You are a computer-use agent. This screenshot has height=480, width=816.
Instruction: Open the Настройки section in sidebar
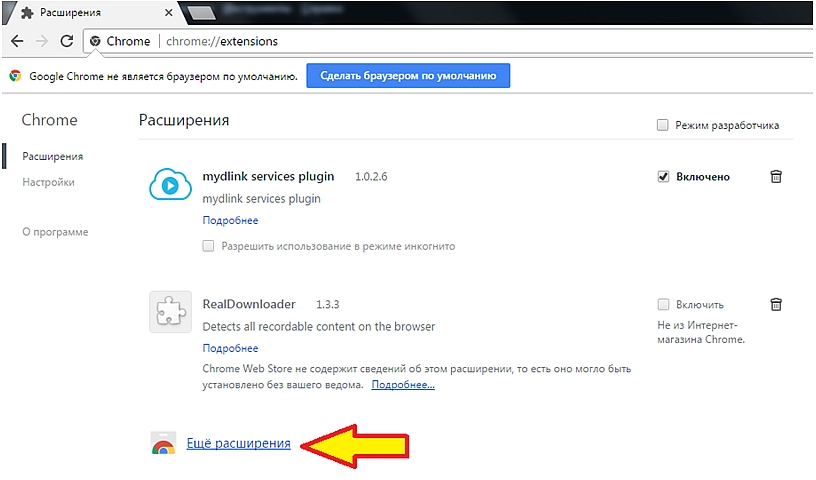48,182
